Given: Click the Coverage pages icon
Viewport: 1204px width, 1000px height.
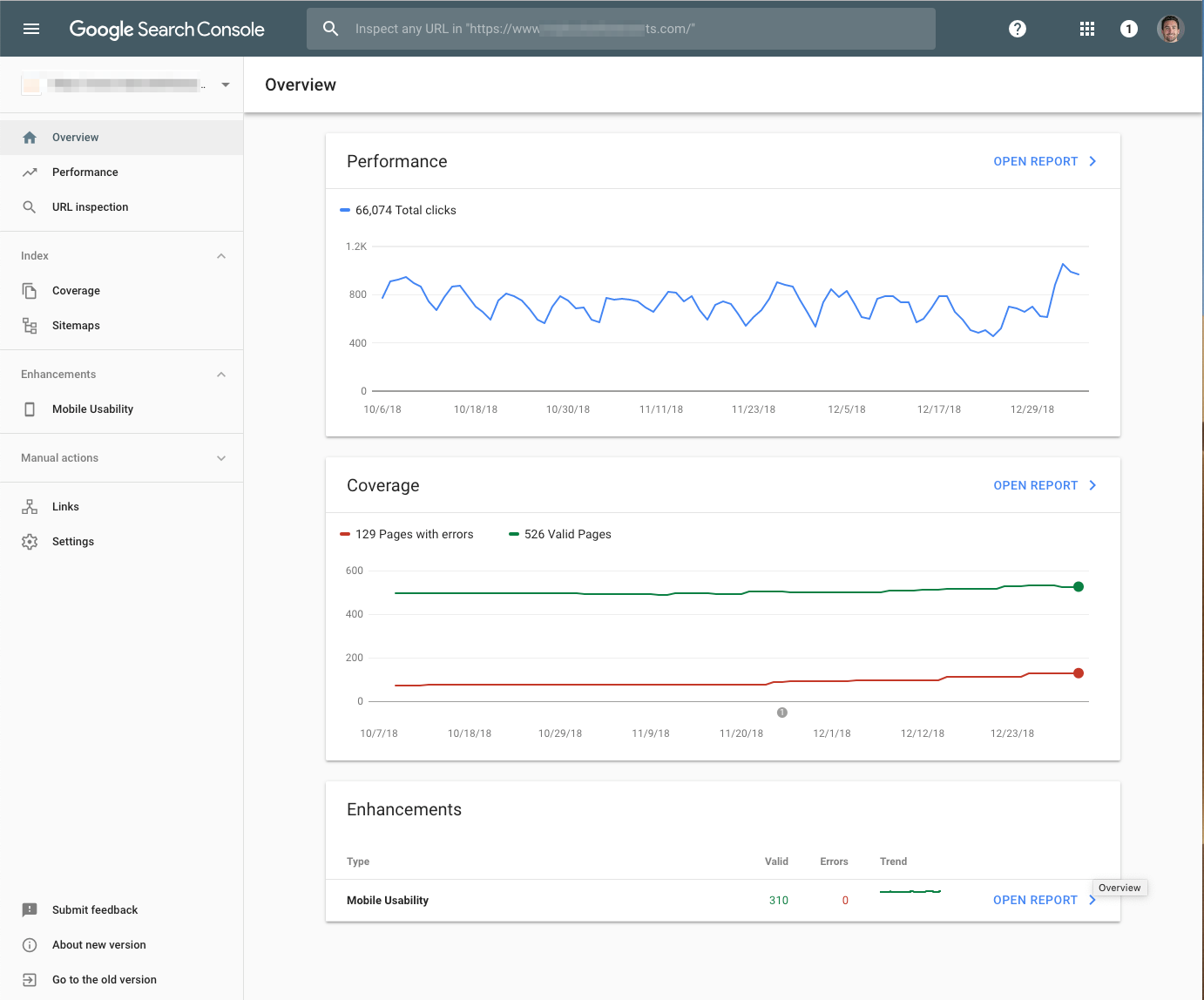Looking at the screenshot, I should (x=30, y=291).
